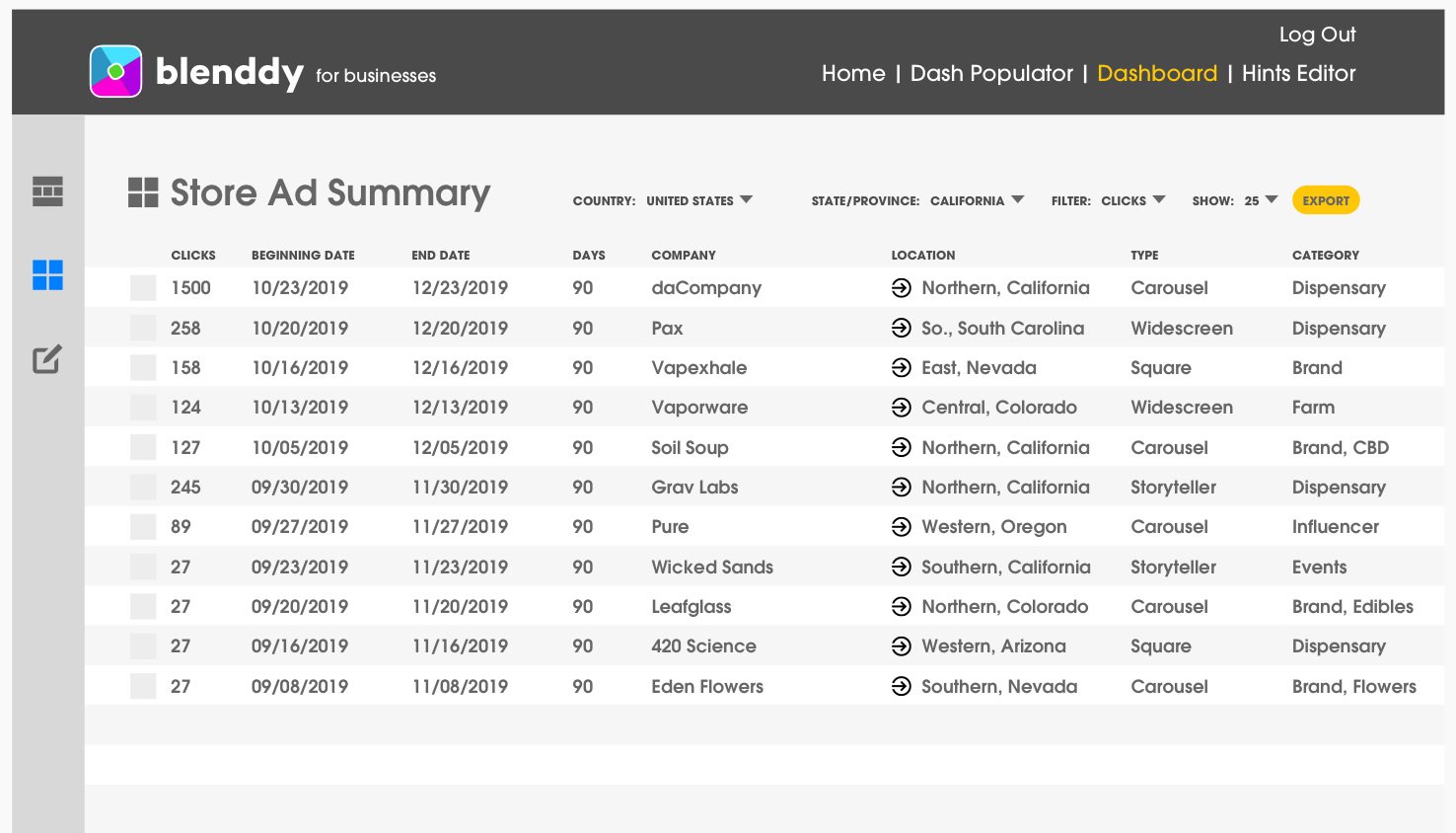Open location arrow for 420 Science row
Viewport: 1456px width, 833px height.
[901, 646]
